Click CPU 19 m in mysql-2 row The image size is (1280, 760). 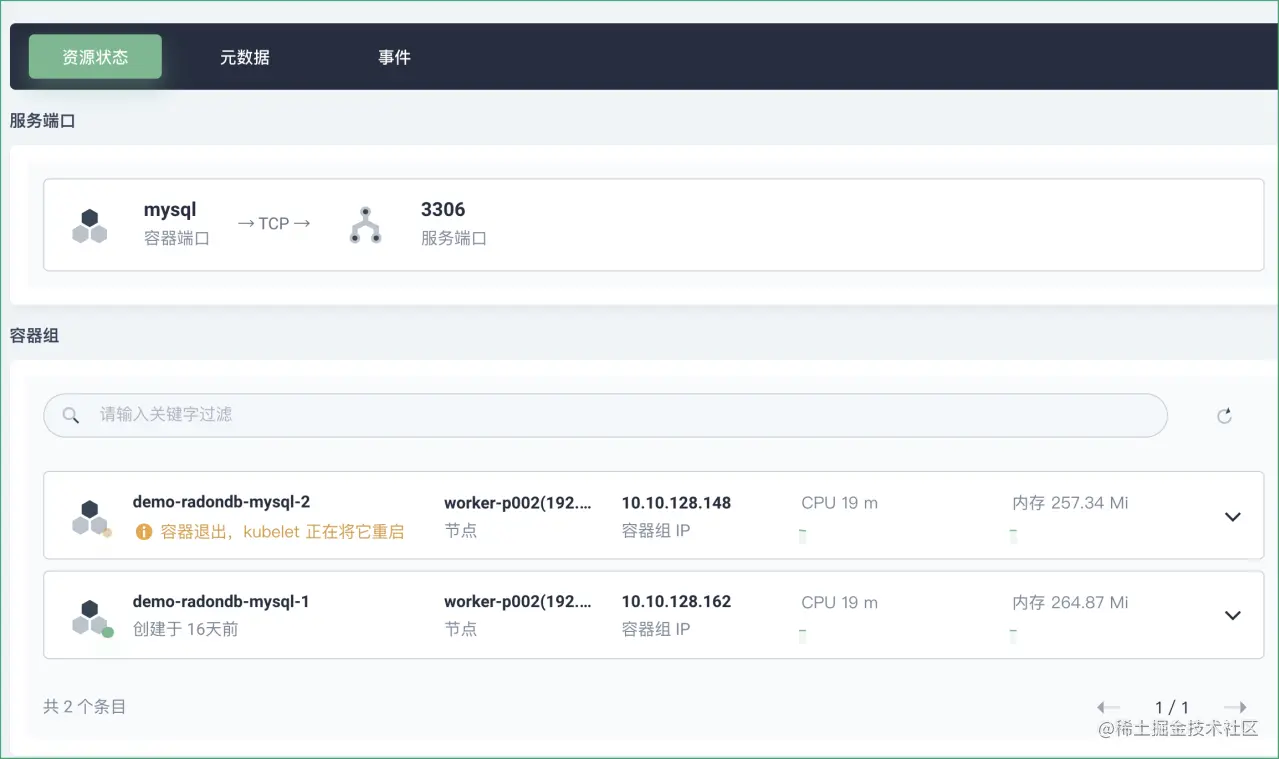[839, 503]
